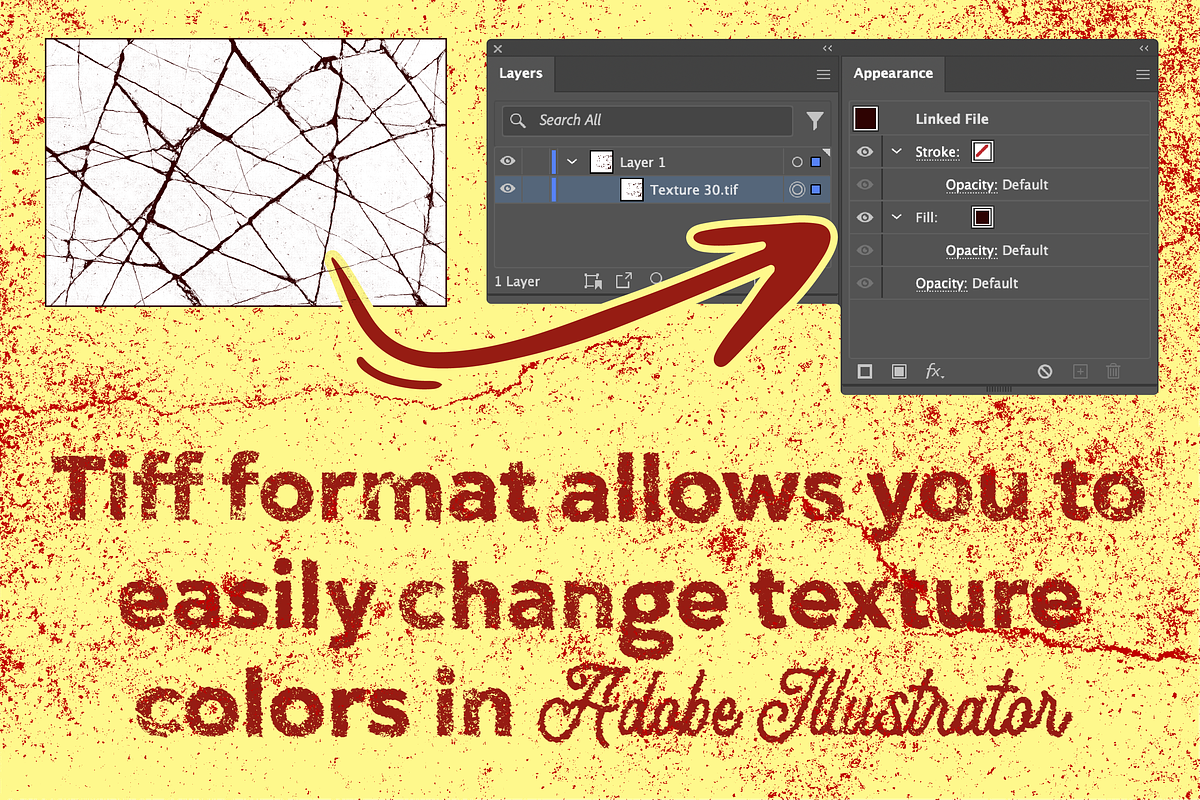Click the Linked File thumbnail swatch
The width and height of the screenshot is (1200, 800).
point(866,119)
